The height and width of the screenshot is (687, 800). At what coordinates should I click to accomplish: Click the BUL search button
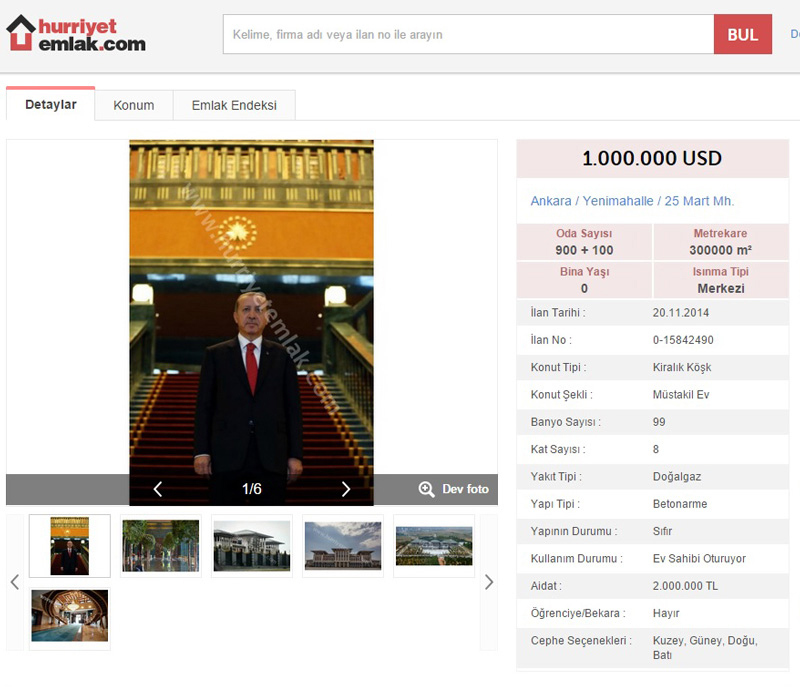742,35
